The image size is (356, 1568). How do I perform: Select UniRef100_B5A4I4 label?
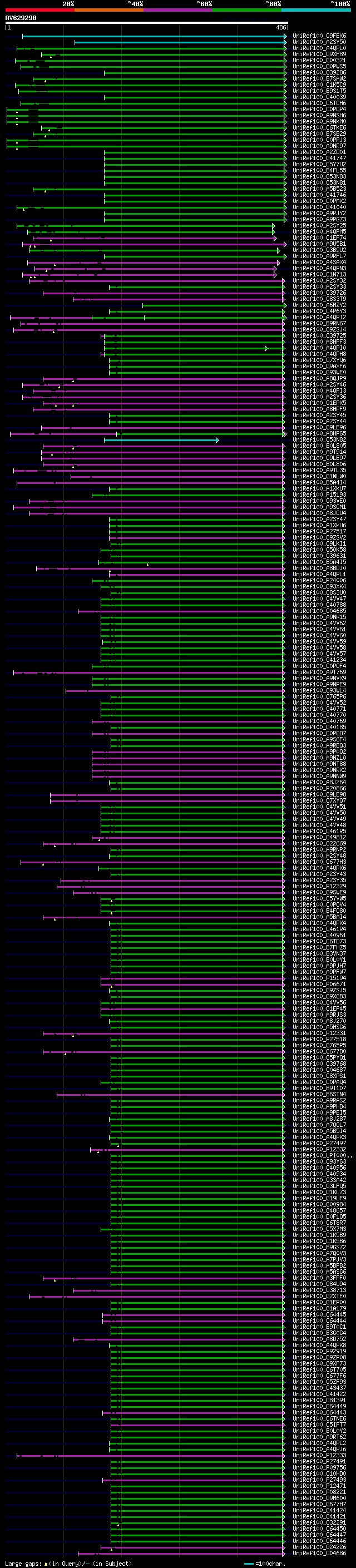click(x=319, y=482)
